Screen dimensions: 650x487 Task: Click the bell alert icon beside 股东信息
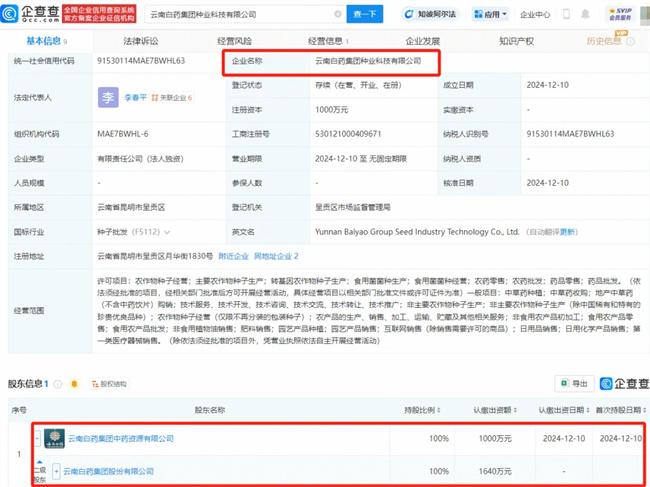point(75,383)
